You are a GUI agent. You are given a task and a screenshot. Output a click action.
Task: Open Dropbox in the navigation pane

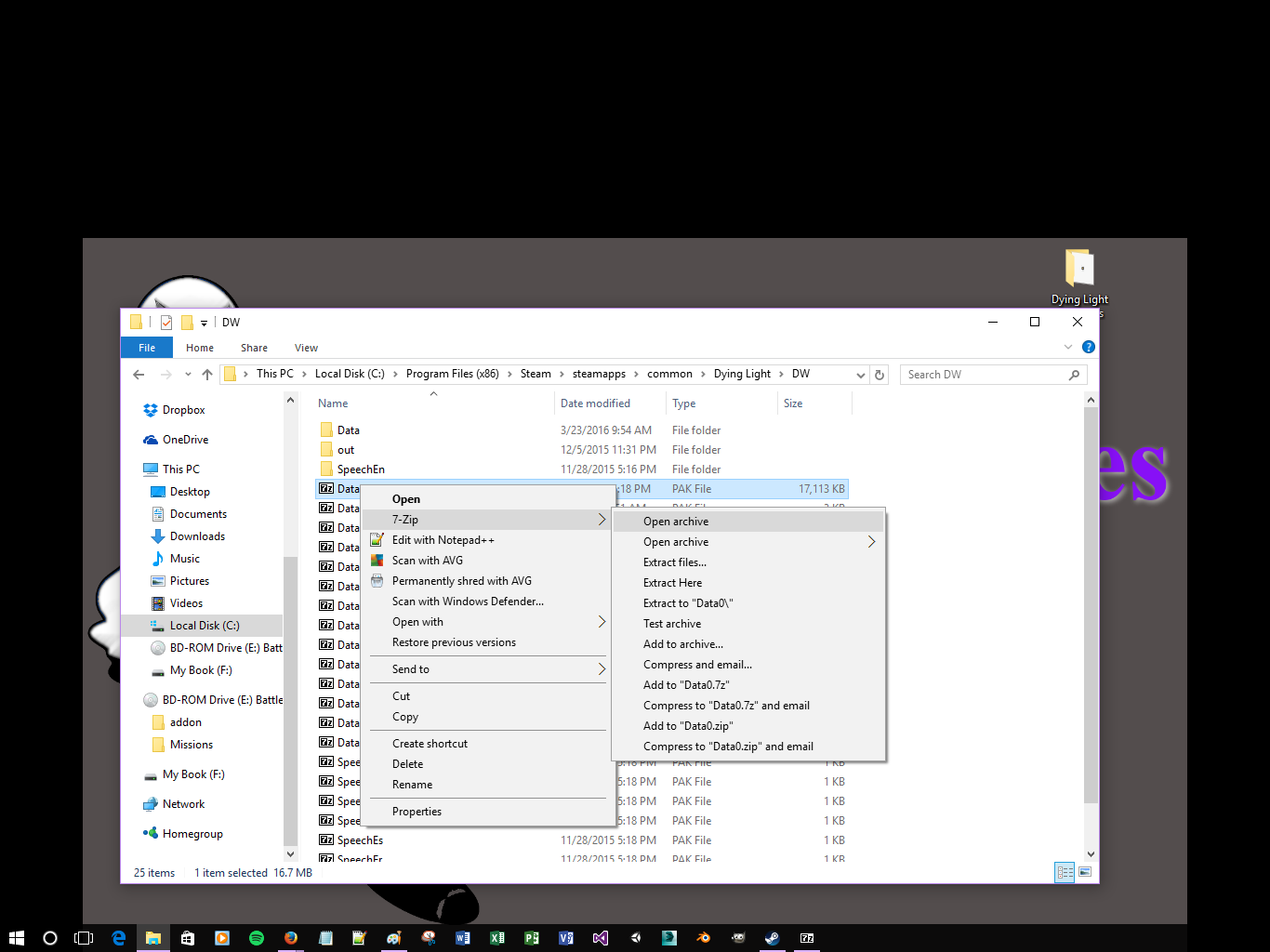pos(174,410)
